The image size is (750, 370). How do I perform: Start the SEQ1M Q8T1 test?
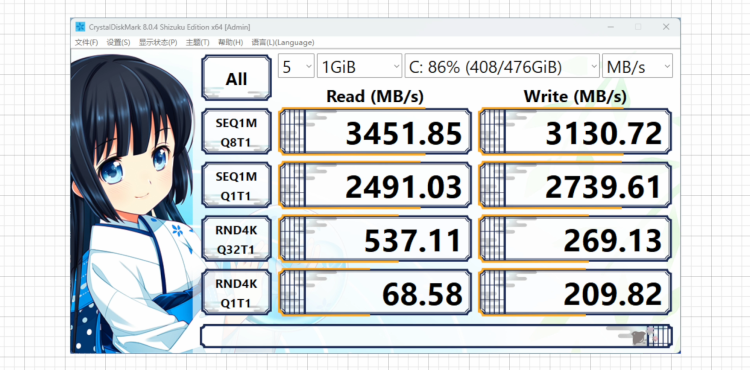(236, 131)
